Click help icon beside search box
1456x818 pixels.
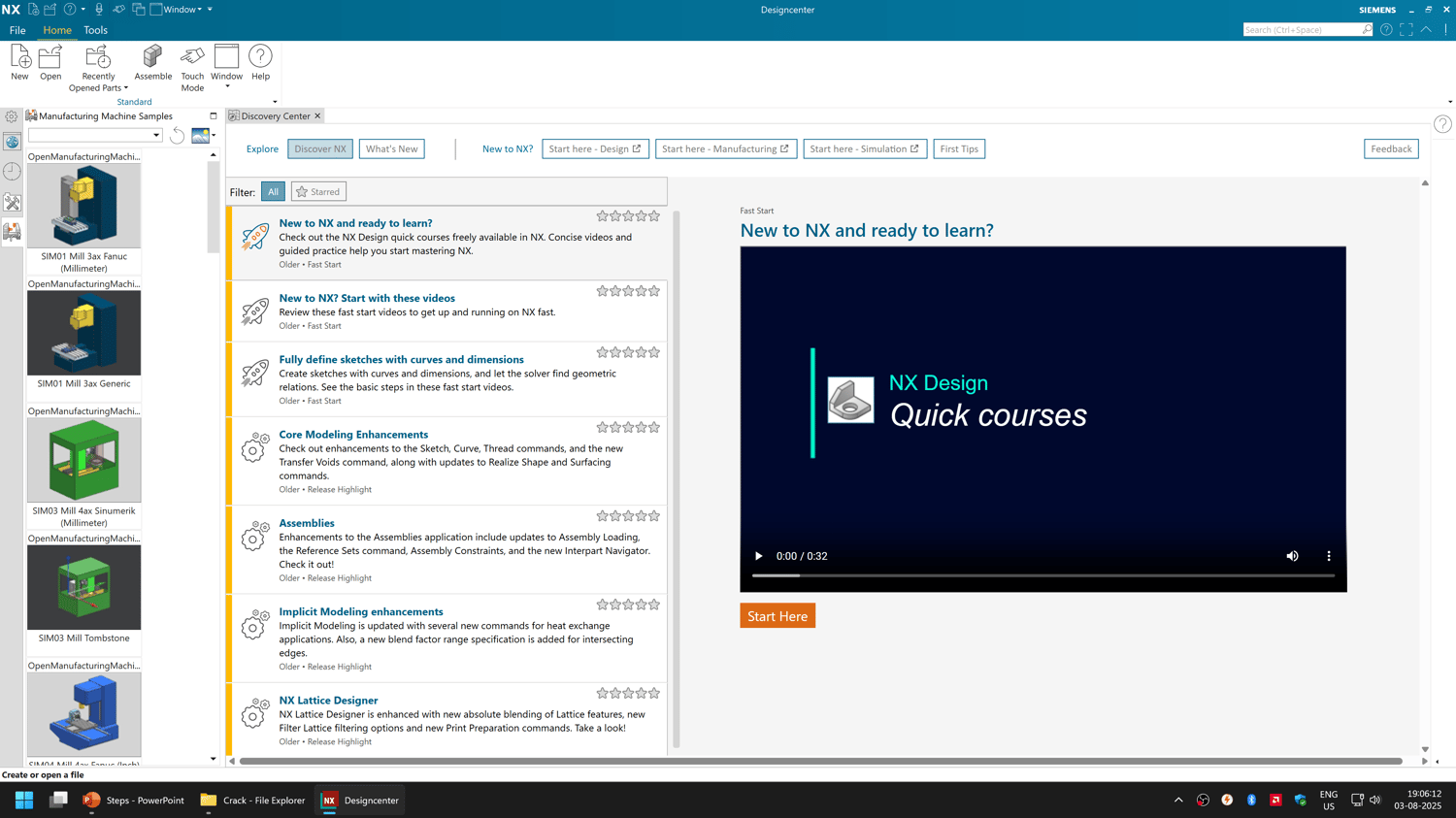tap(1386, 30)
